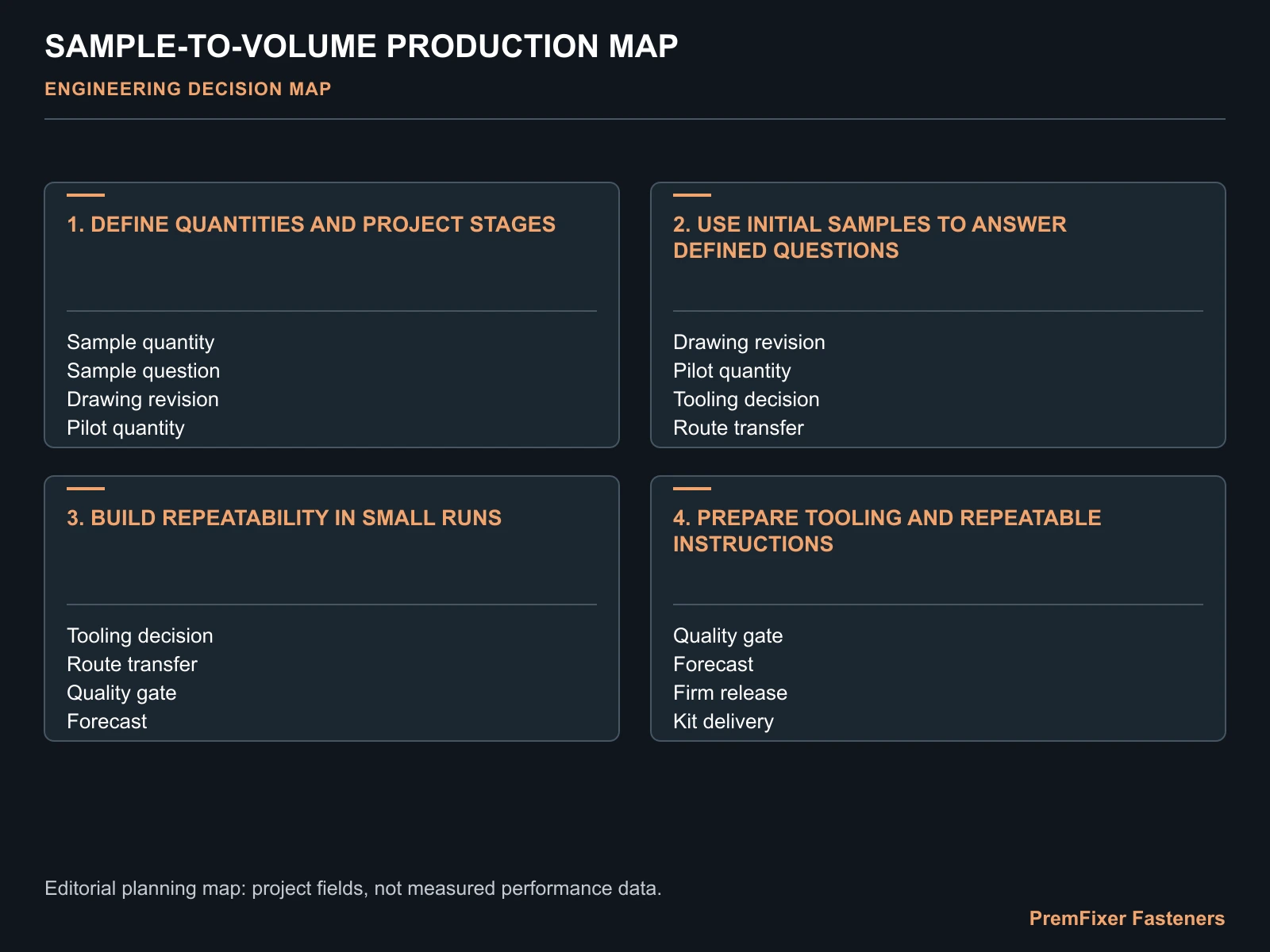Screen dimensions: 1270x952
Task: Click Forecast in card 3
Action: tap(107, 721)
